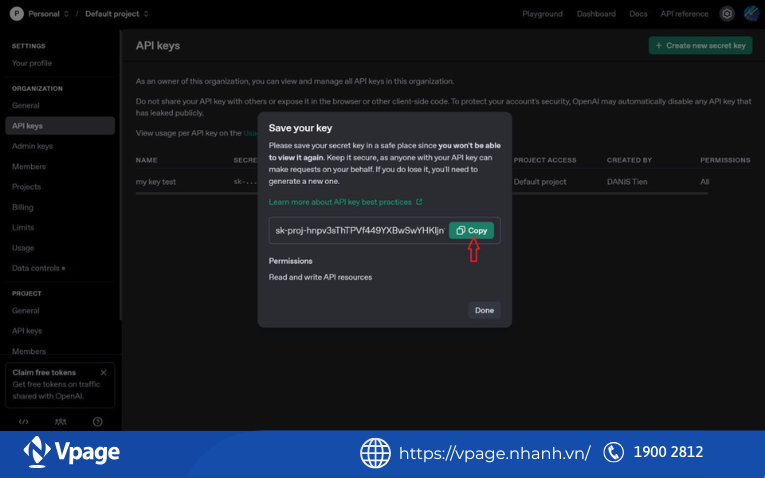Open project API keys in sidebar
765x478 pixels.
pyautogui.click(x=27, y=331)
